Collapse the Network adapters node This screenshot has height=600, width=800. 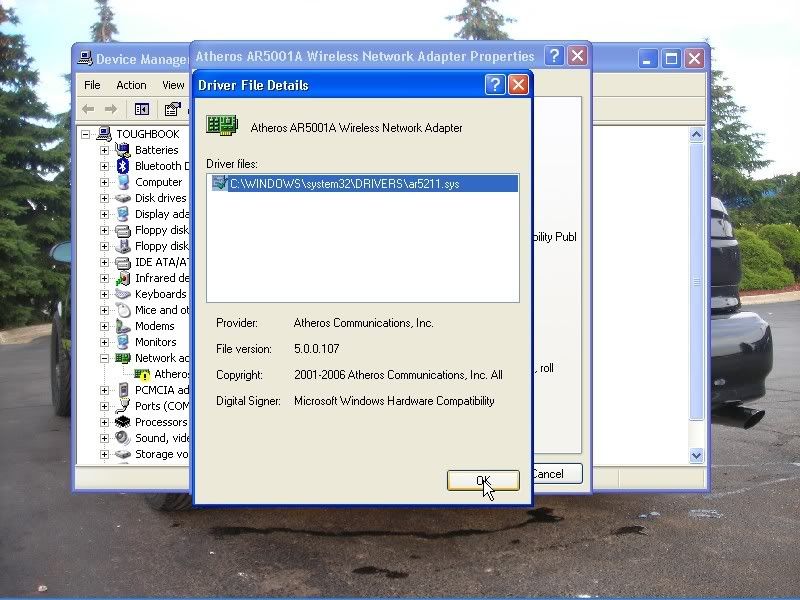click(x=104, y=358)
